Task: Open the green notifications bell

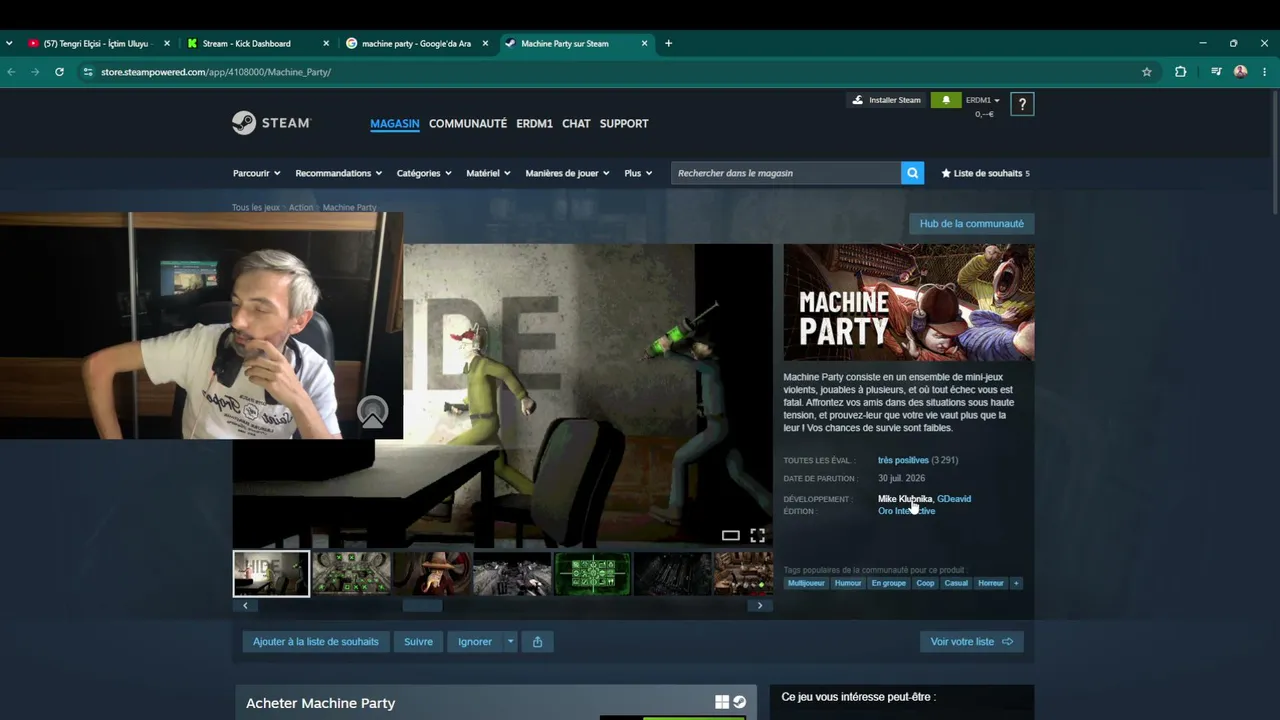Action: tap(946, 100)
